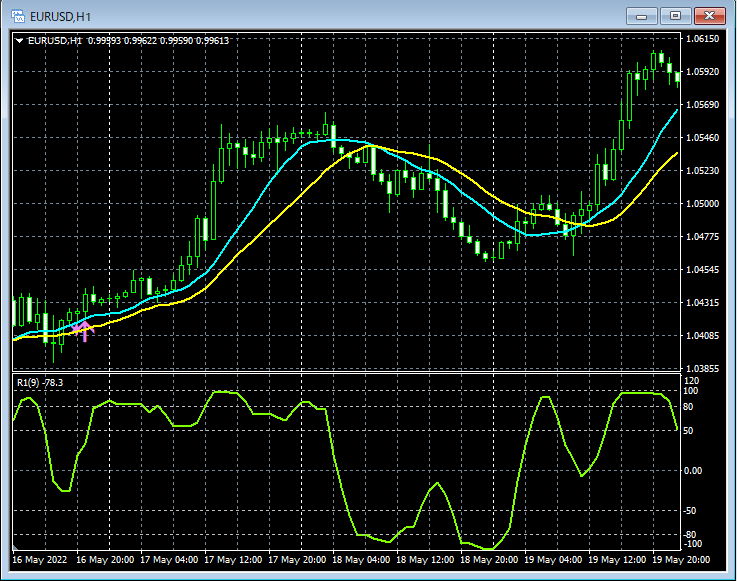Click the 17 May 12:00 time label
This screenshot has height=581, width=738.
233,560
